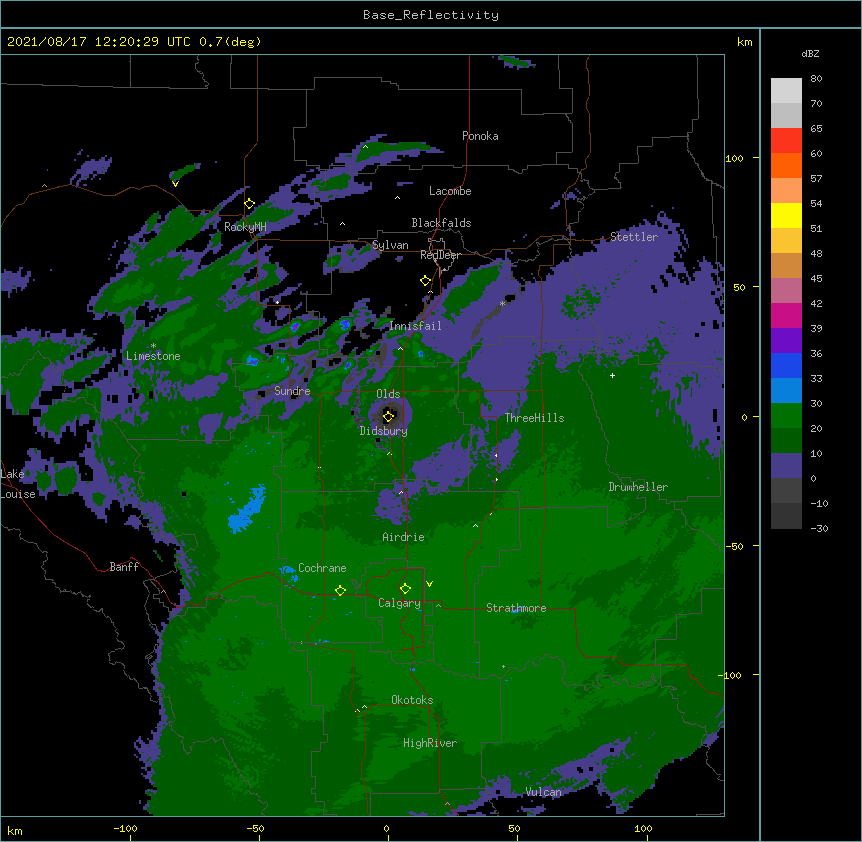The width and height of the screenshot is (862, 842).
Task: Click the Lake Louise label
Action: point(18,484)
